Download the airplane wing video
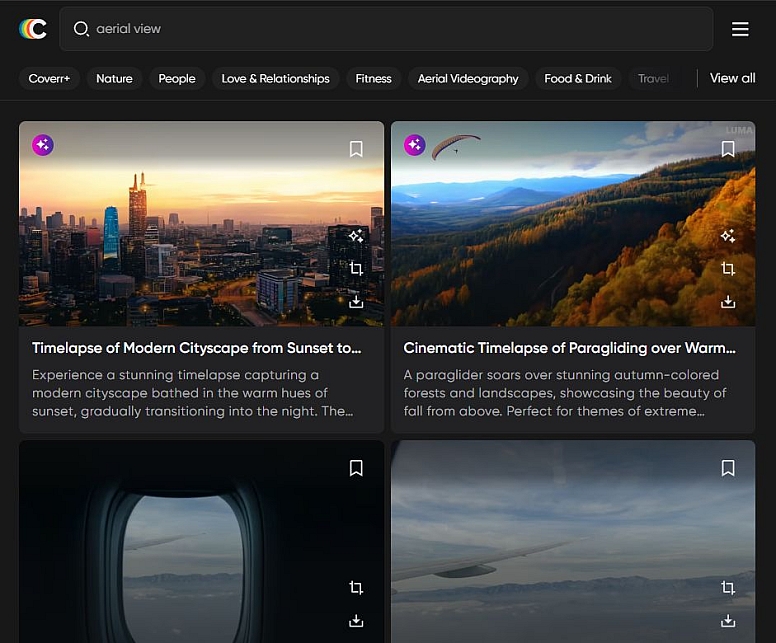The image size is (776, 643). coord(728,620)
